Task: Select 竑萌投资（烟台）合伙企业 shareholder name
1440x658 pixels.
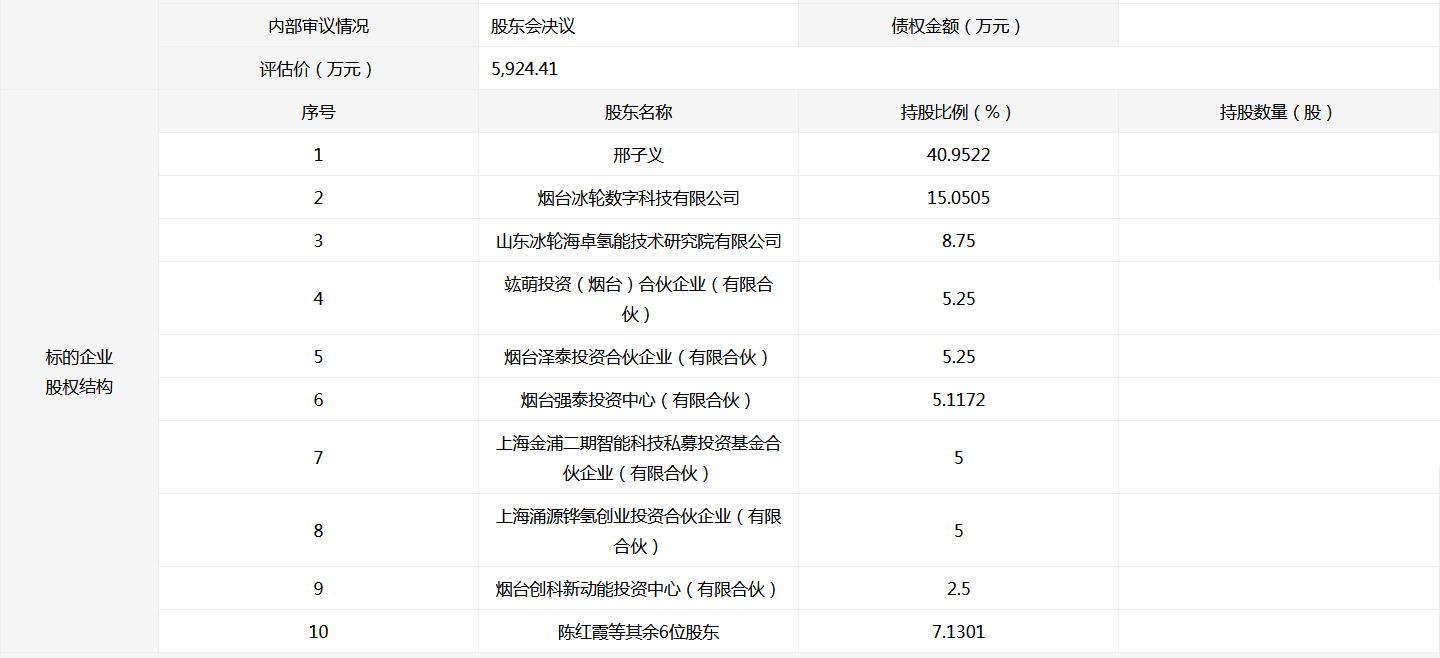Action: point(638,299)
